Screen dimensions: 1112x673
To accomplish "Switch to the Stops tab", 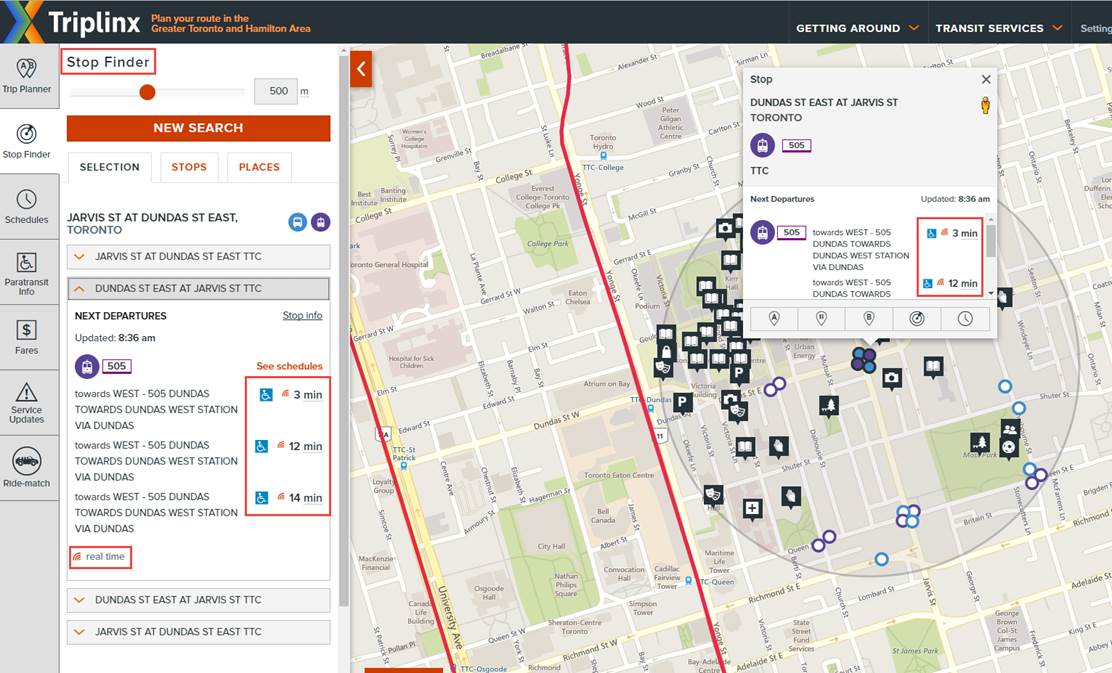I will (x=189, y=167).
